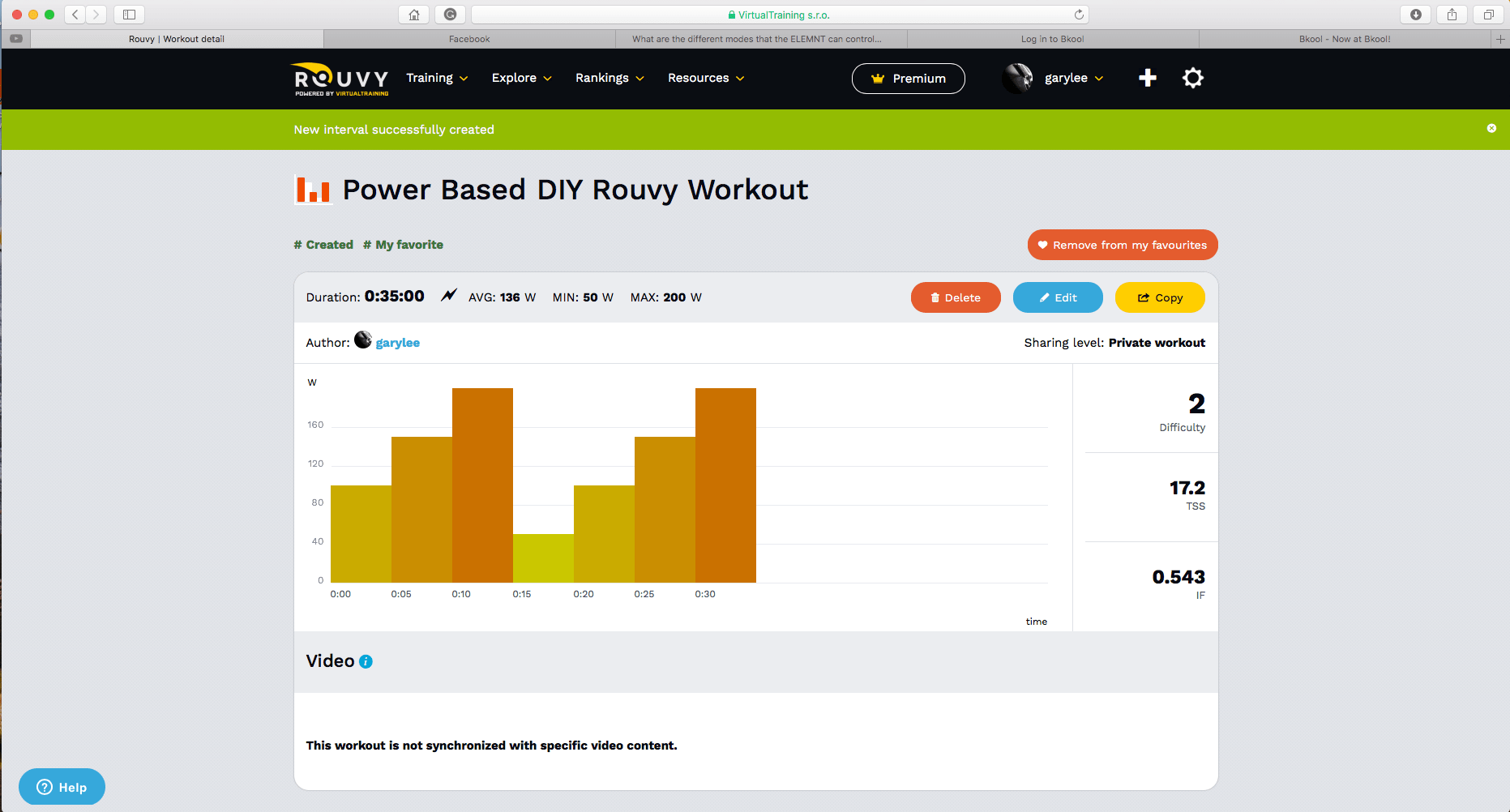Screen dimensions: 1510x812
Task: Click the Edit workout button
Action: (x=1058, y=297)
